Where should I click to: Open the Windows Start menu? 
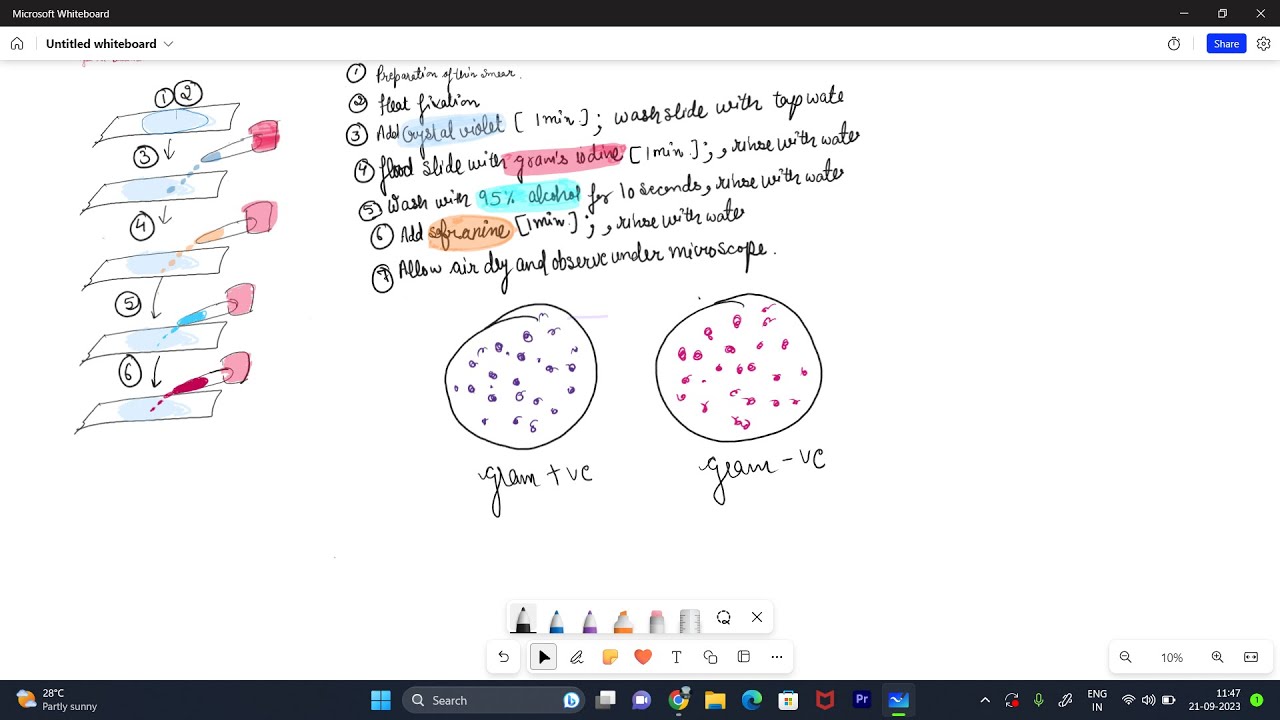(381, 700)
